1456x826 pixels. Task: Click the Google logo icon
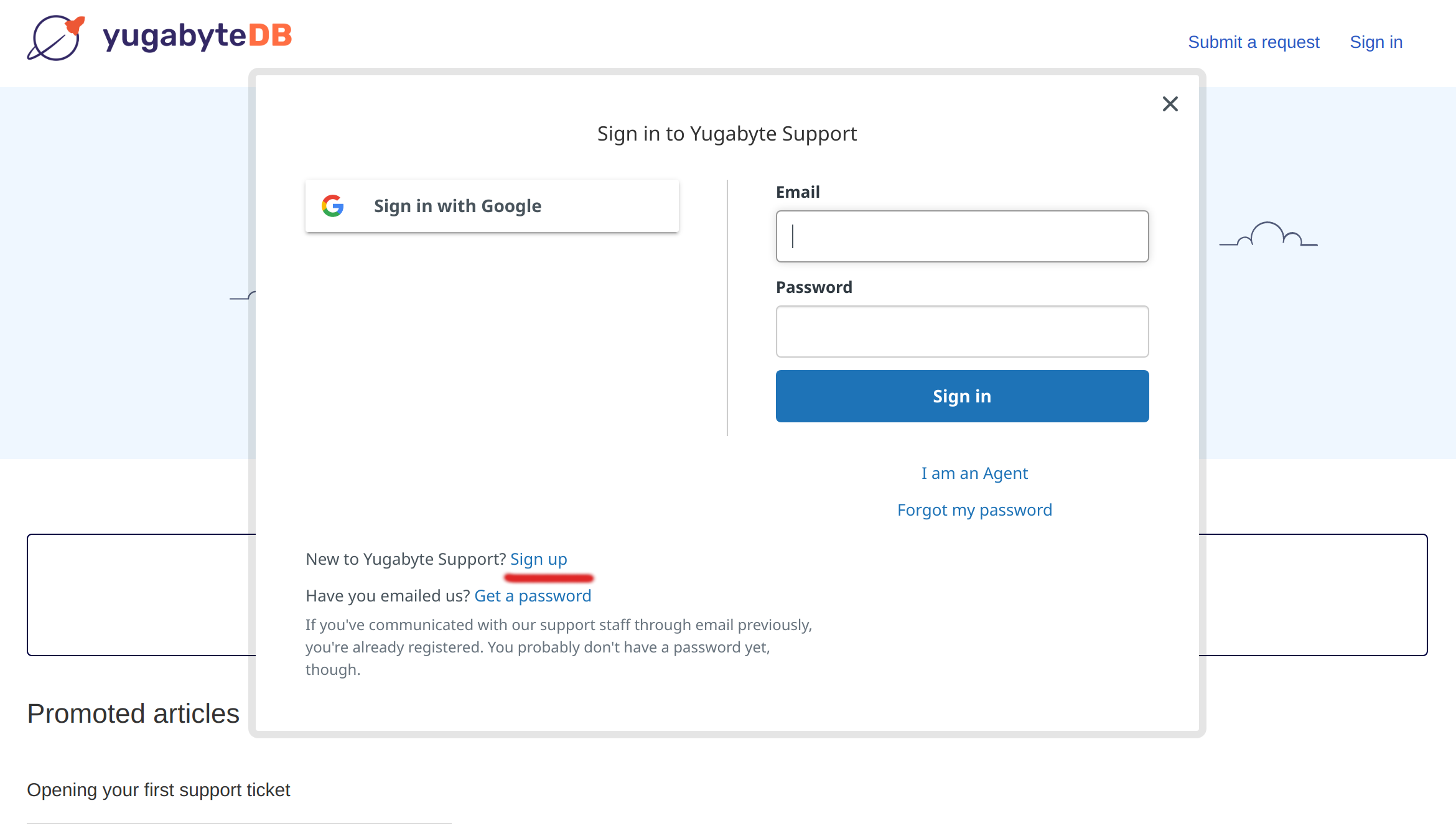(333, 206)
